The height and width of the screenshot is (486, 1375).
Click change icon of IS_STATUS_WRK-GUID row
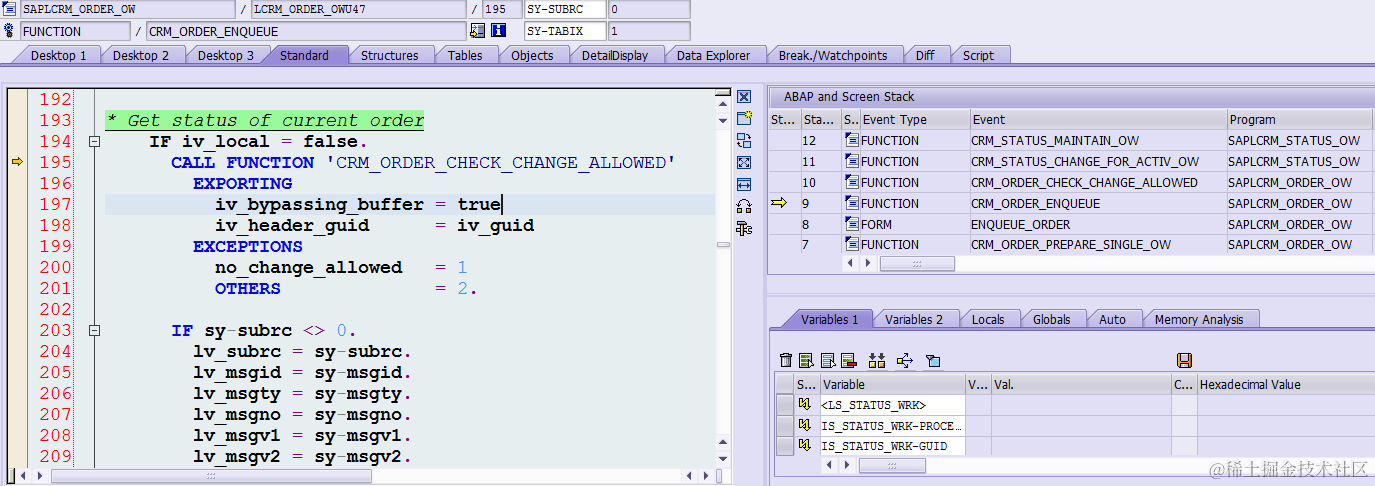pos(804,446)
